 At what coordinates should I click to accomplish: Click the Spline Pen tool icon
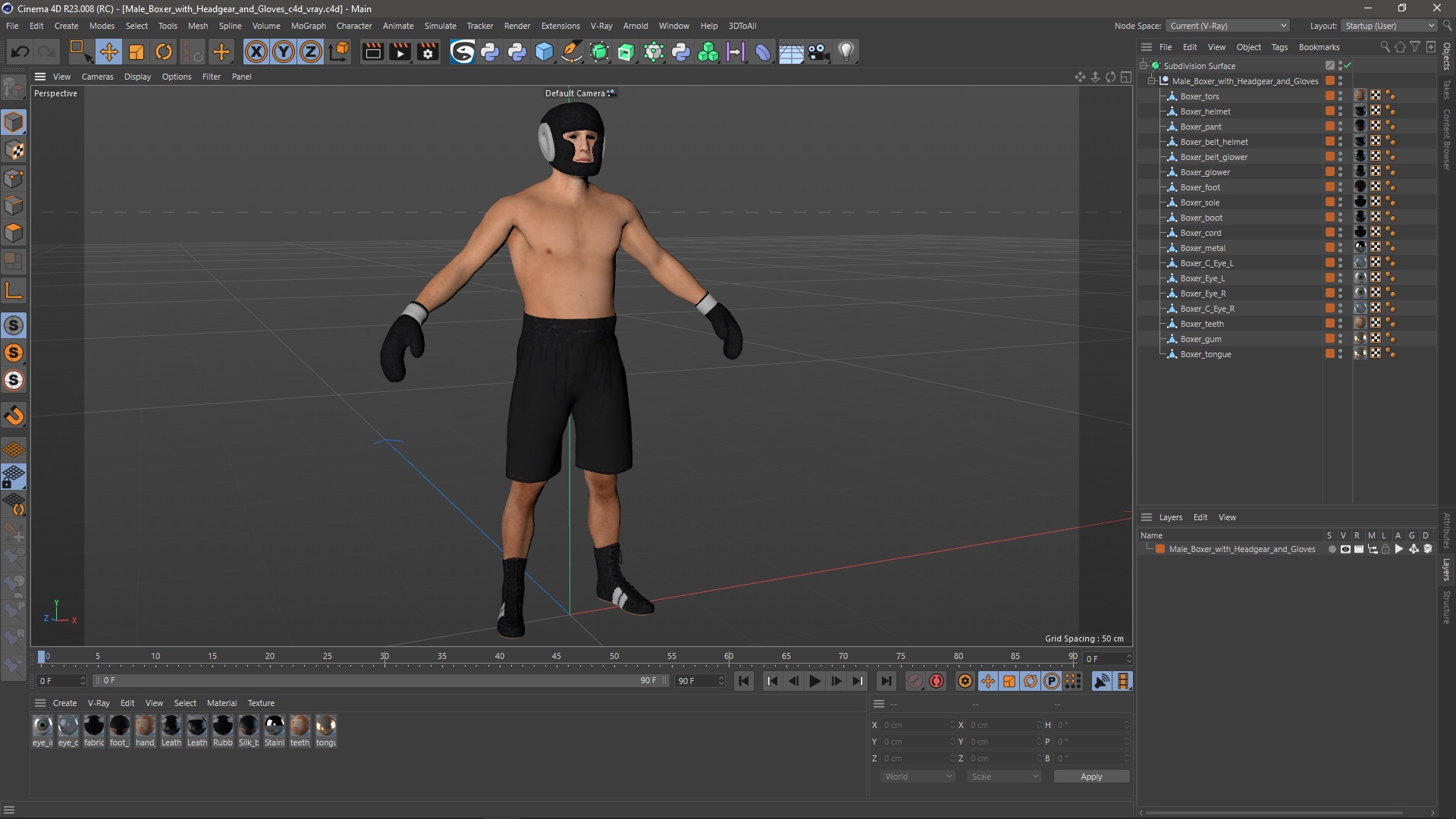click(x=571, y=52)
